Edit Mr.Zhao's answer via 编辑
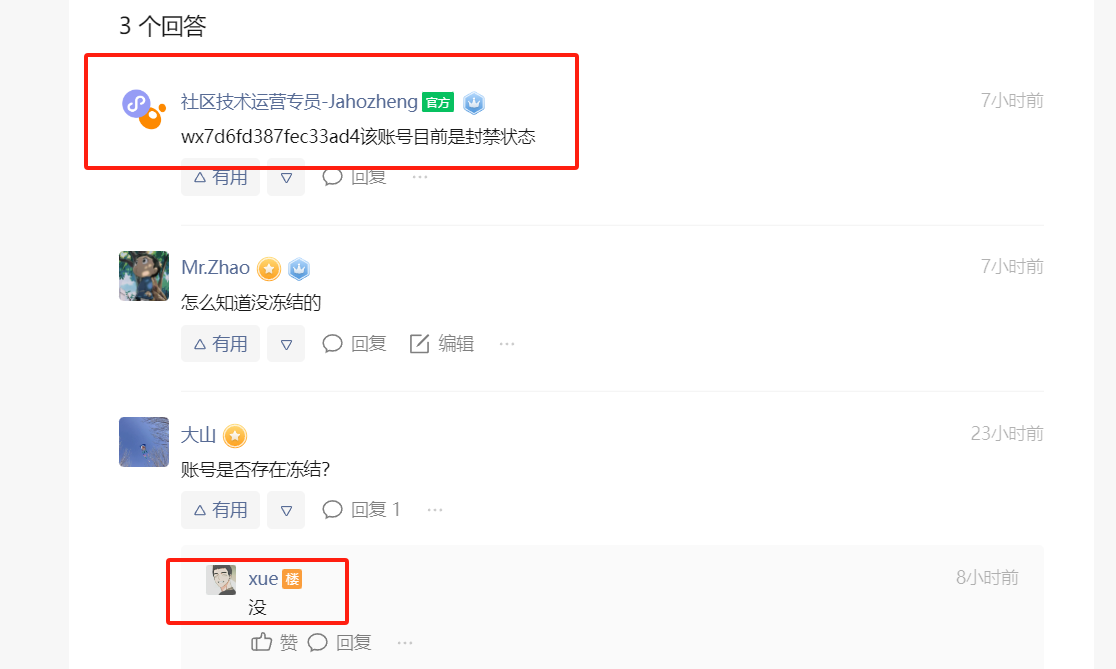The height and width of the screenshot is (669, 1116). click(x=442, y=344)
